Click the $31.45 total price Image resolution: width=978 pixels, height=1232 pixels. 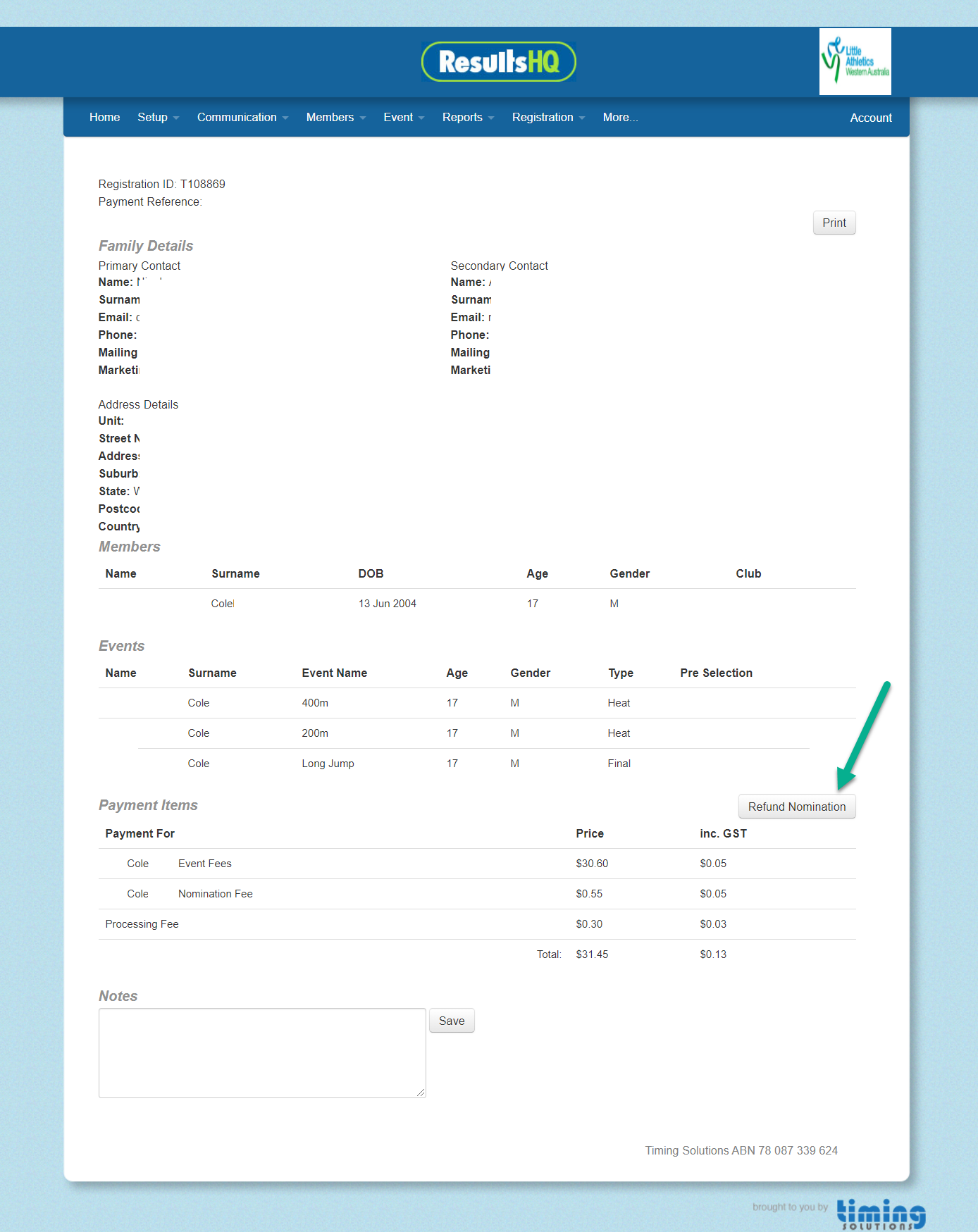click(x=592, y=954)
